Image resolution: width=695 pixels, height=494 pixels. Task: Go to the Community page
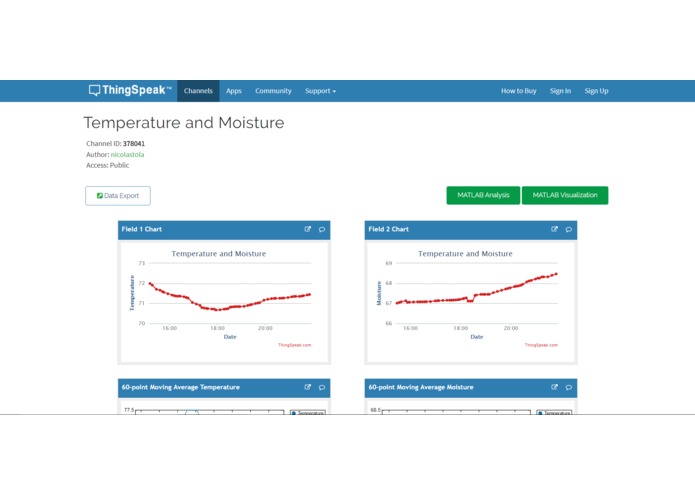[273, 91]
